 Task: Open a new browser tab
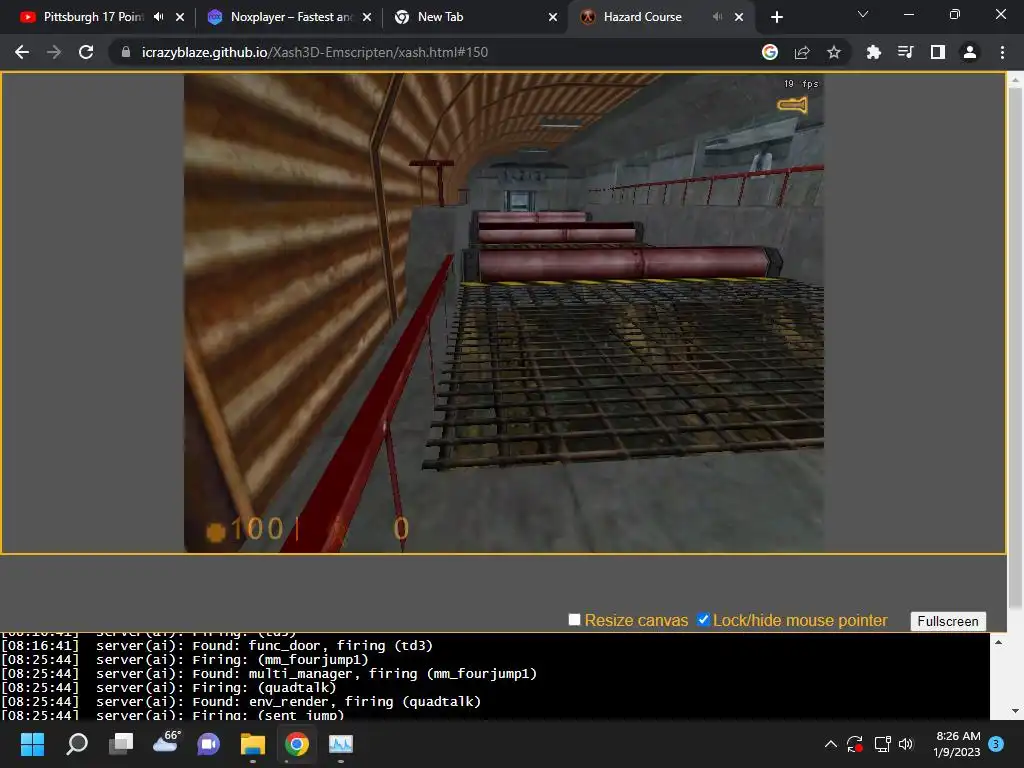pos(776,17)
